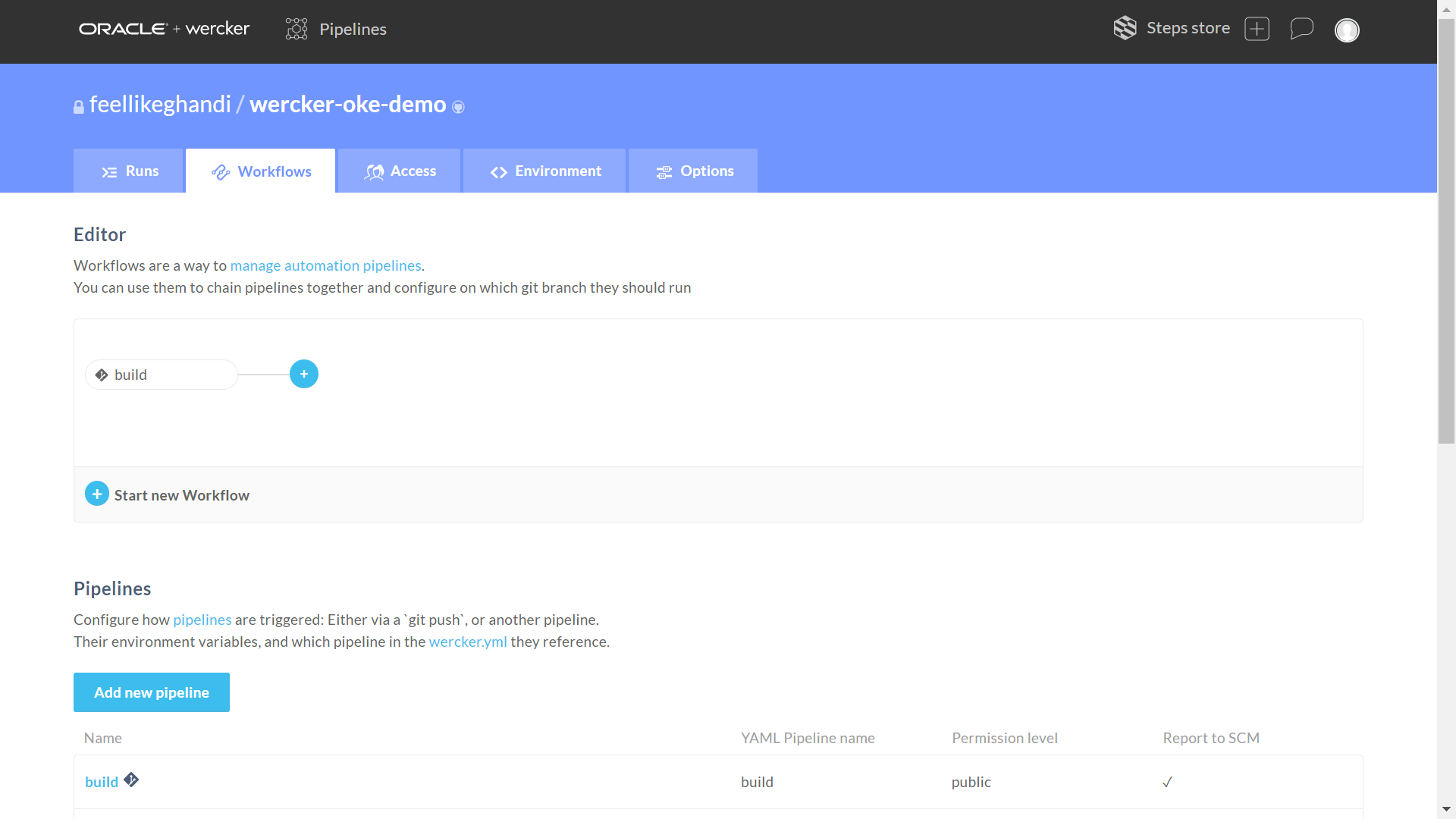Open the Options tab
This screenshot has width=1456, height=819.
tap(694, 171)
